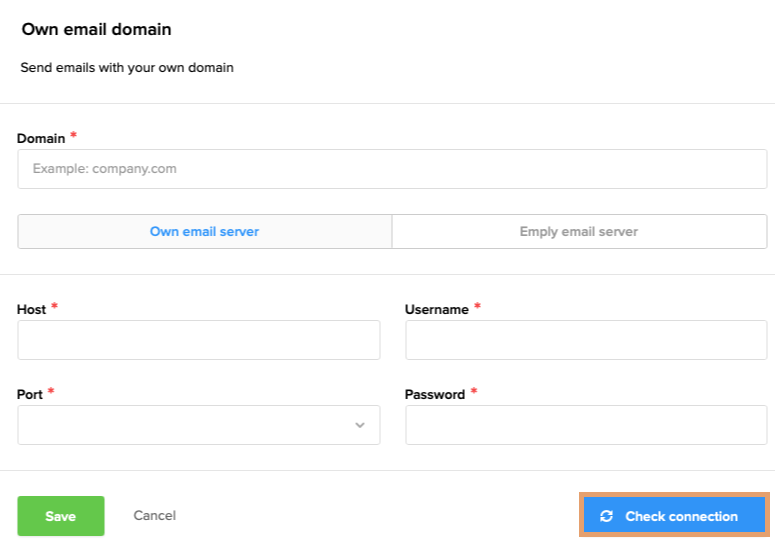Click the refresh icon on Check connection

(606, 517)
